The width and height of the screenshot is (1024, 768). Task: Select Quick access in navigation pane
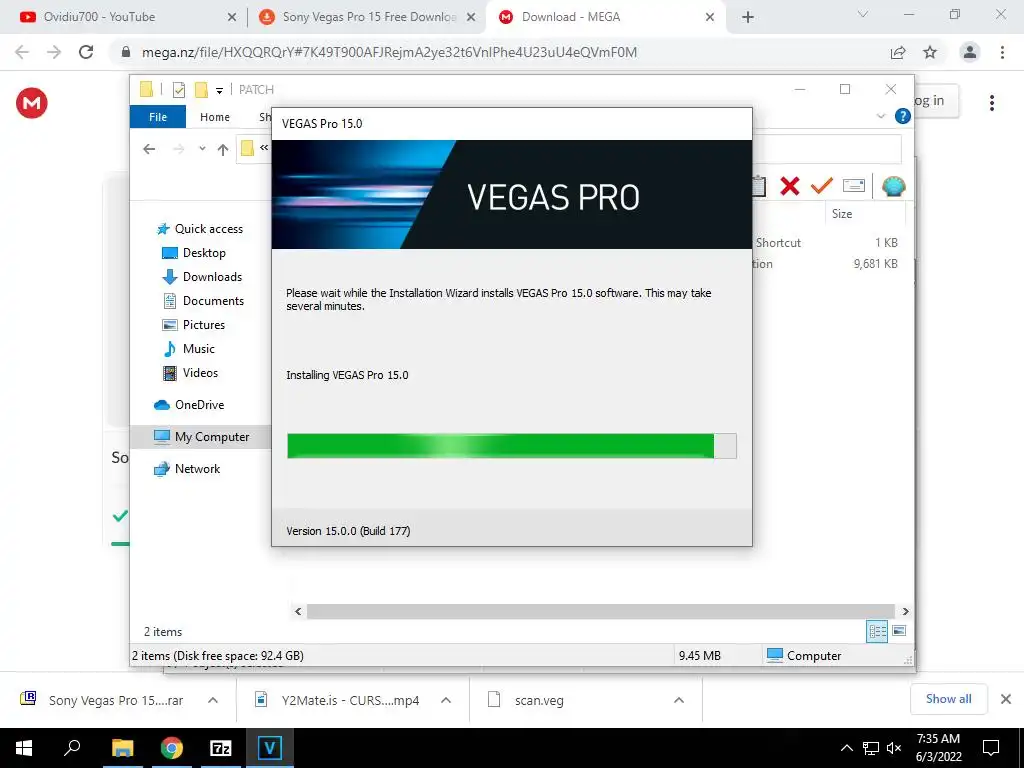point(200,229)
